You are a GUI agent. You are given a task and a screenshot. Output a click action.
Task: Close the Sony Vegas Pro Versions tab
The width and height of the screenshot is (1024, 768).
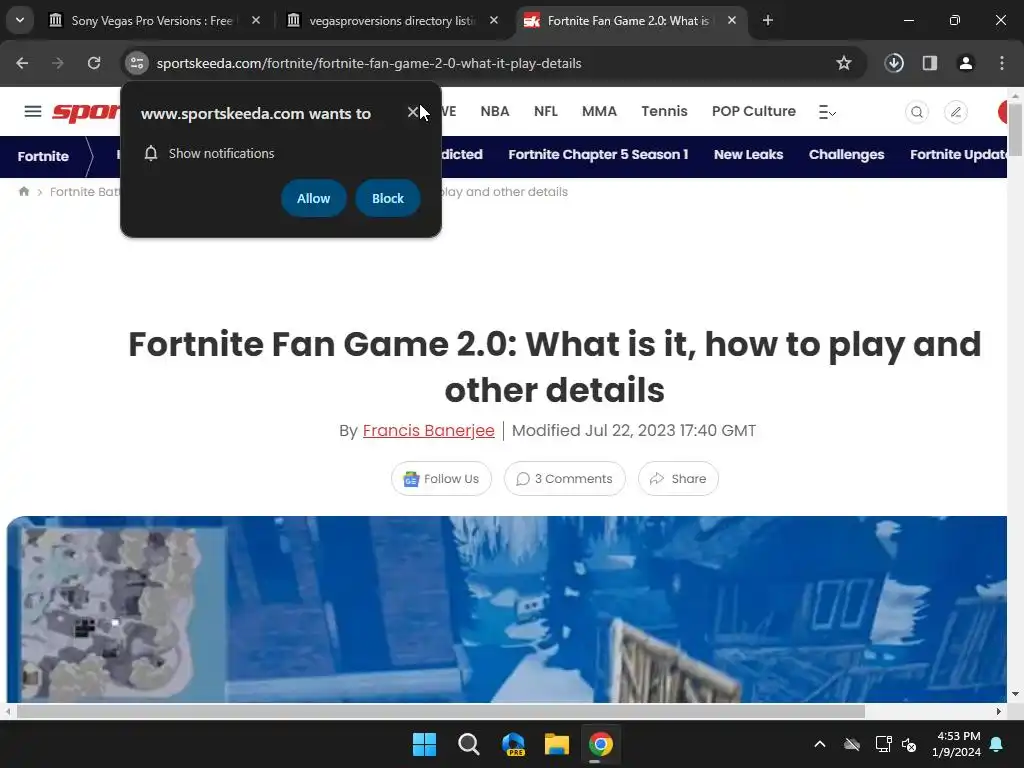256,20
